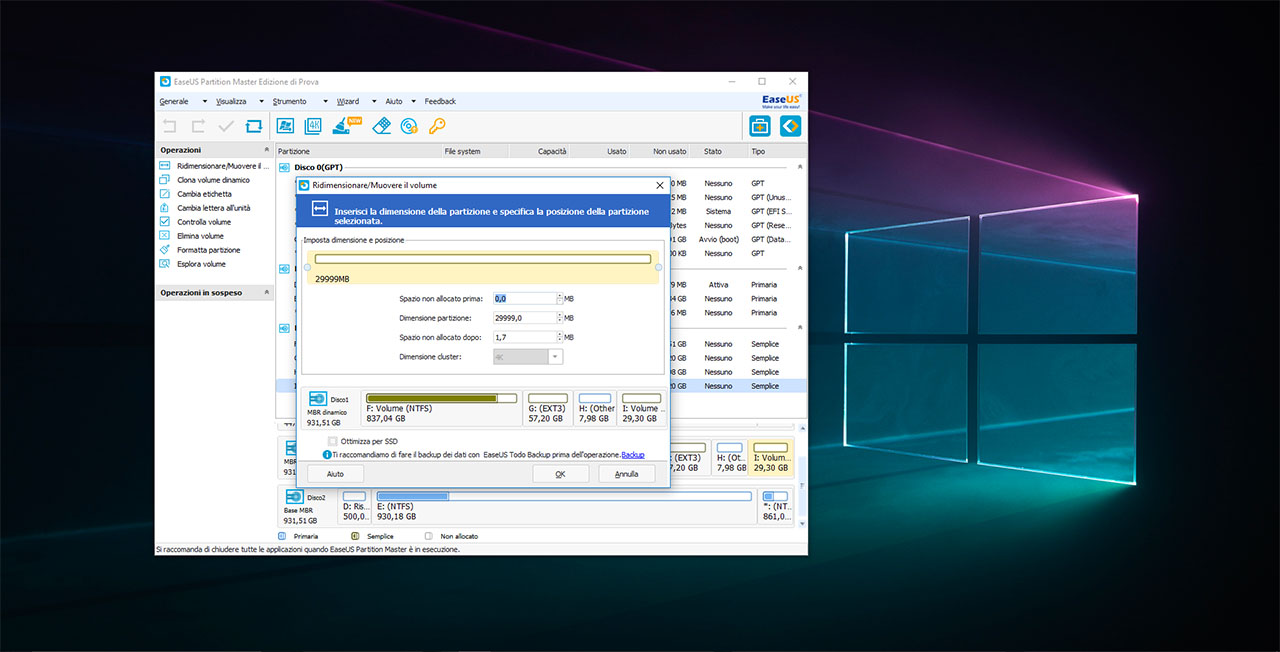Open the Generale menu

[174, 102]
